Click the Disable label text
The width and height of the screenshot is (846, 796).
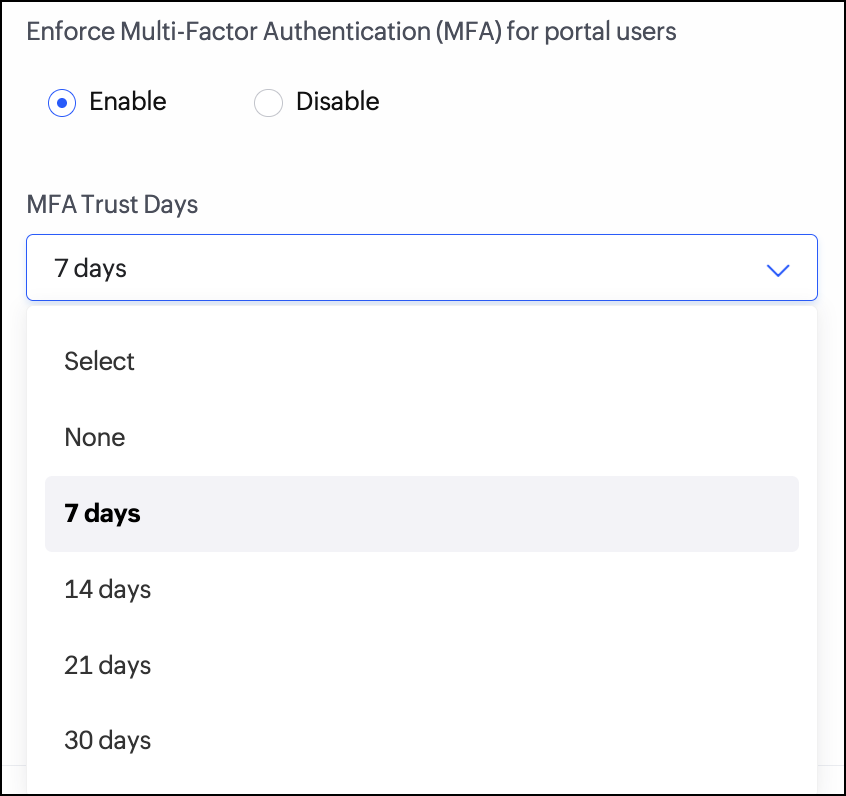[337, 102]
